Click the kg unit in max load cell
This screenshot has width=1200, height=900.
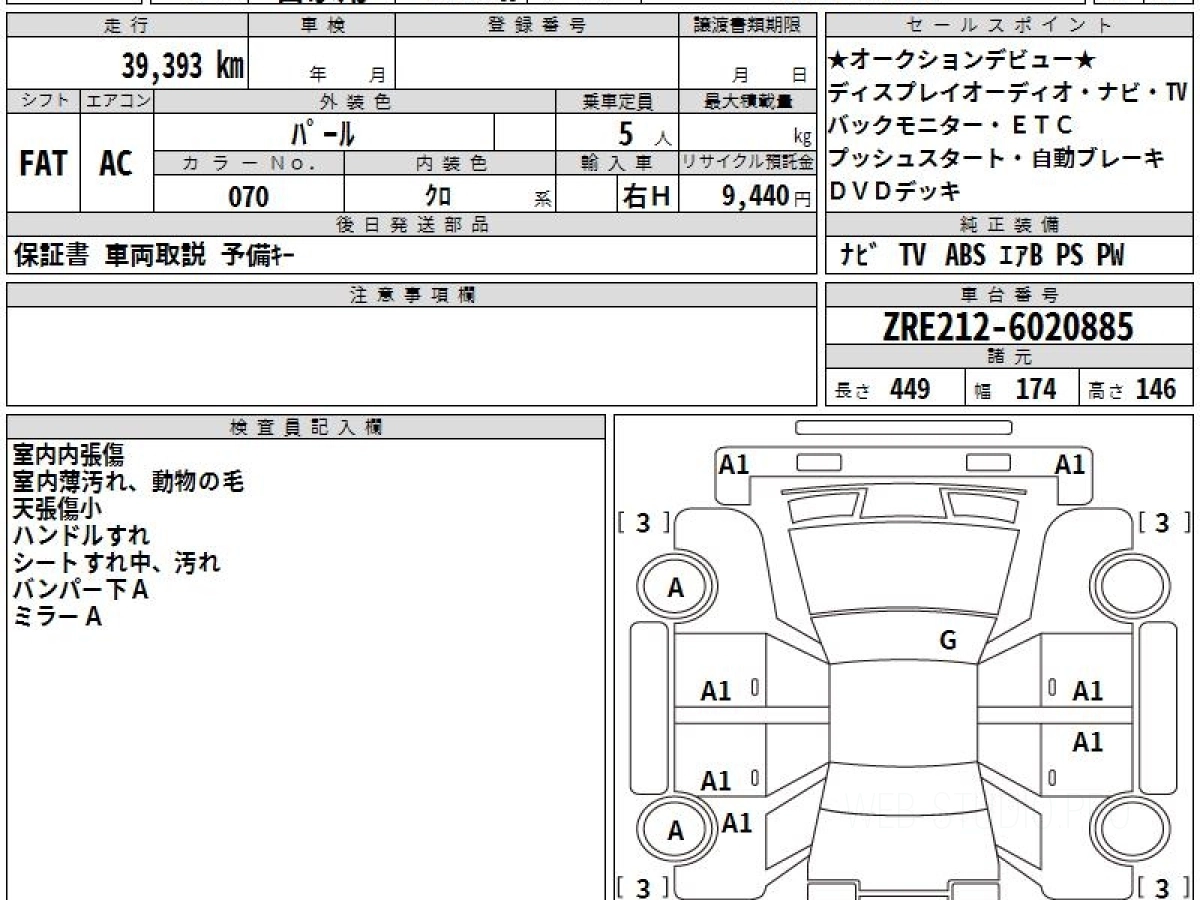[802, 138]
